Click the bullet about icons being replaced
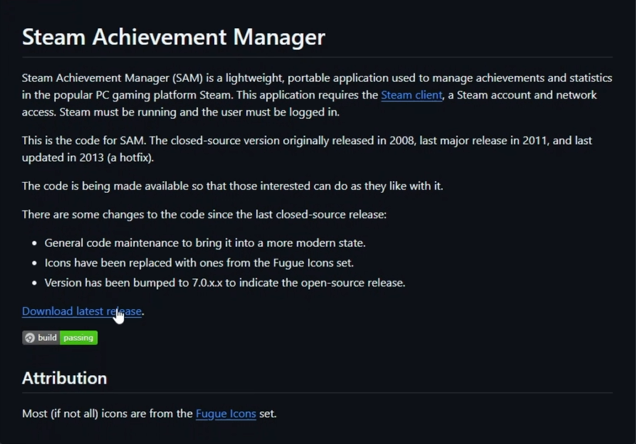 tap(198, 263)
